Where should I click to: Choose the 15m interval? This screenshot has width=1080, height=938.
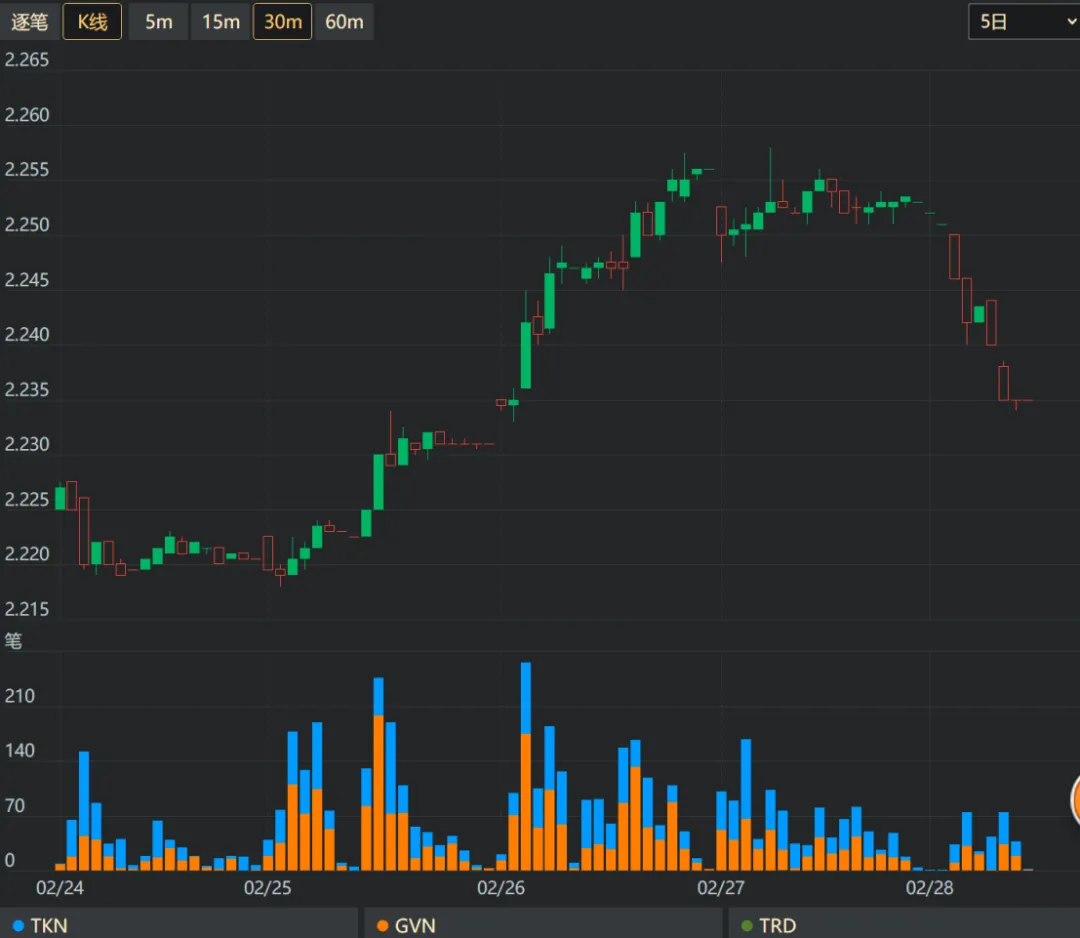coord(220,21)
